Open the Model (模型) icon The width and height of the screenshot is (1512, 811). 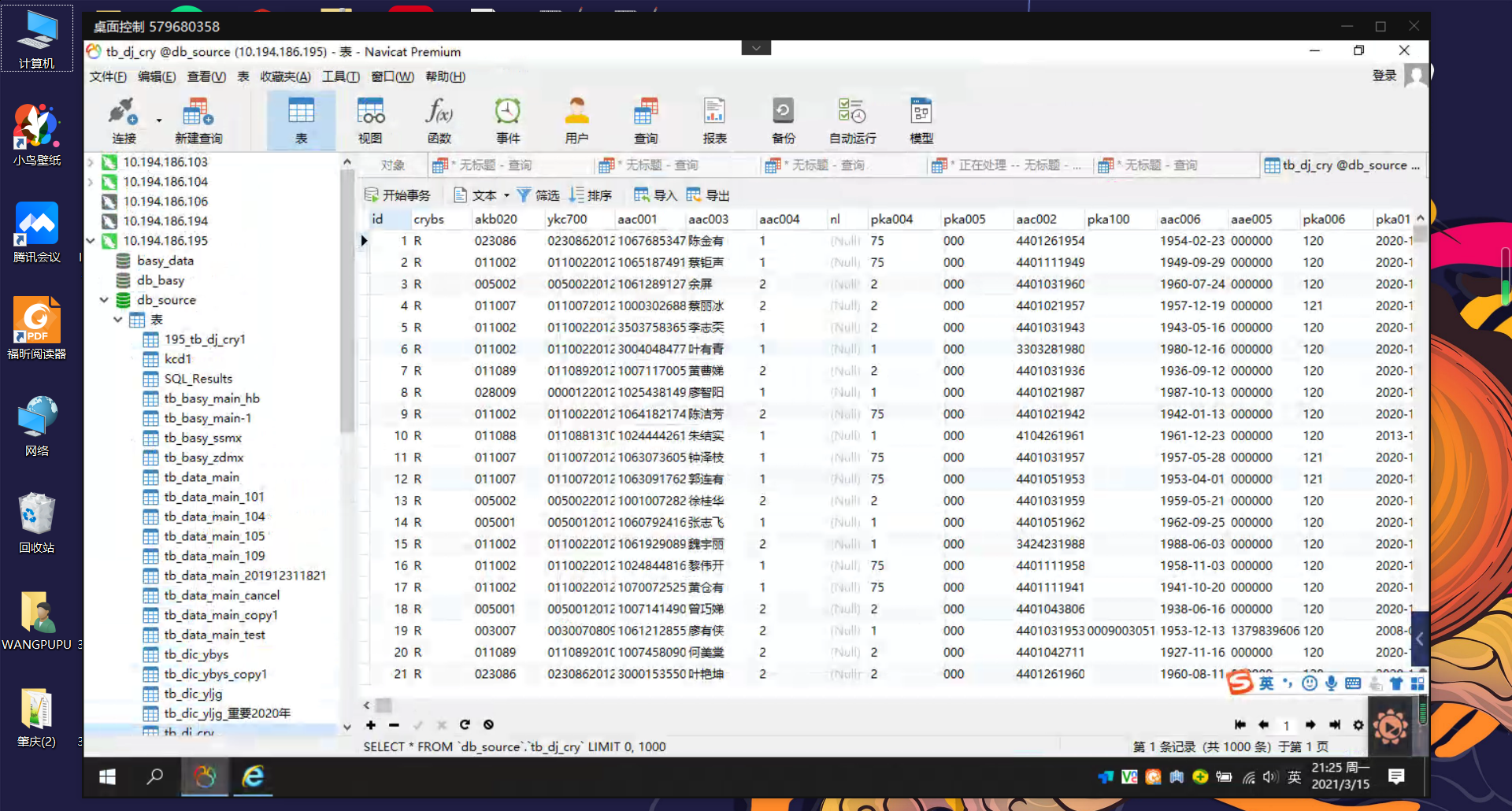(x=921, y=120)
